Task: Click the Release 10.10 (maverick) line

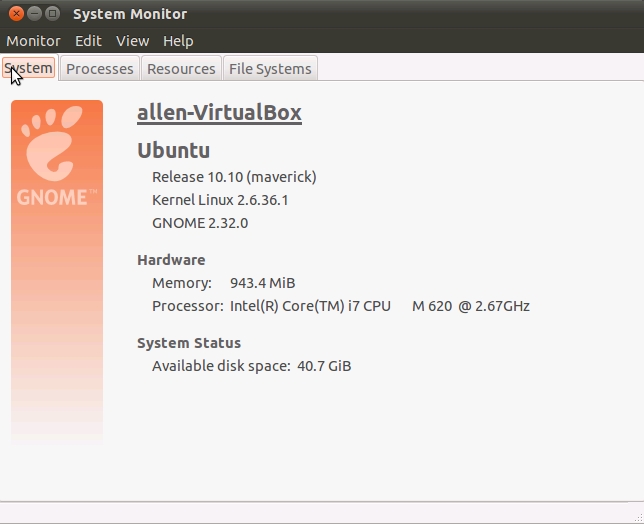Action: (234, 177)
